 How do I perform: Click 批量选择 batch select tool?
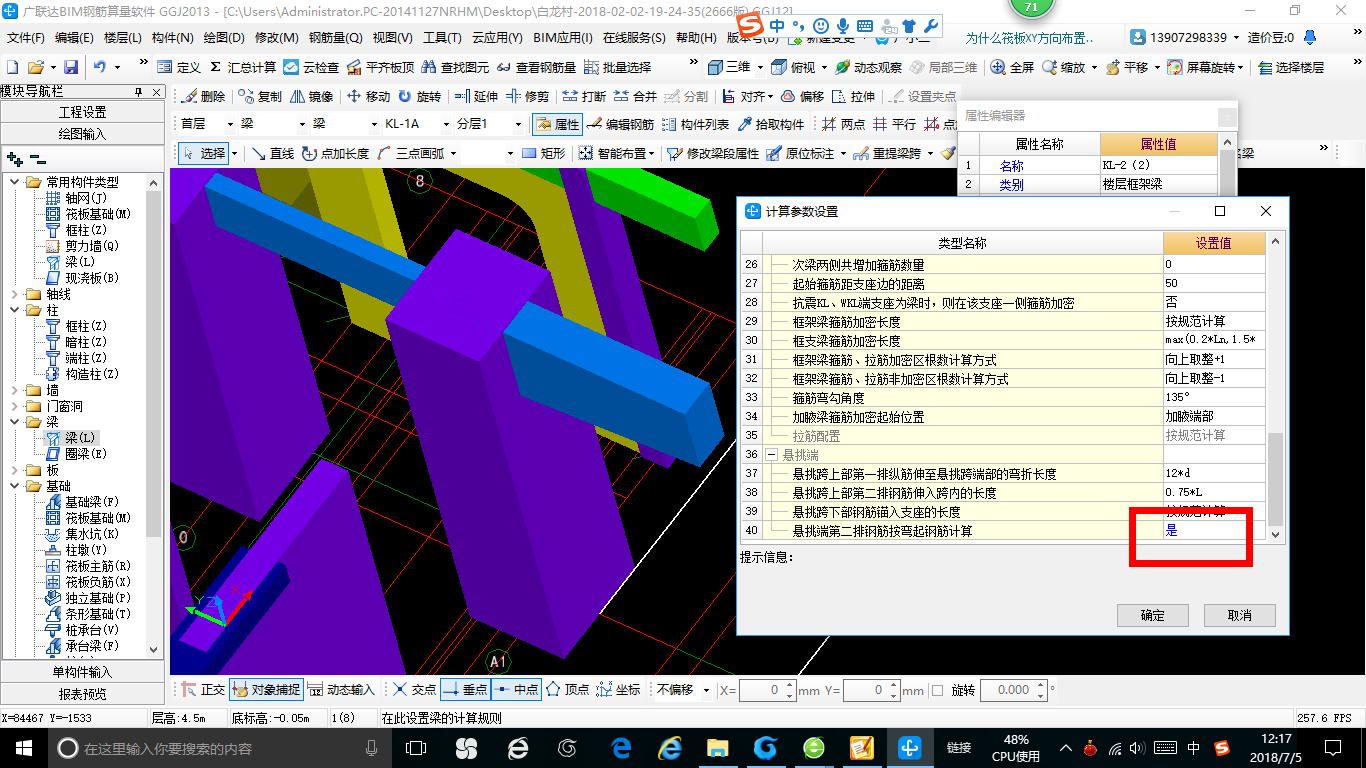coord(617,67)
